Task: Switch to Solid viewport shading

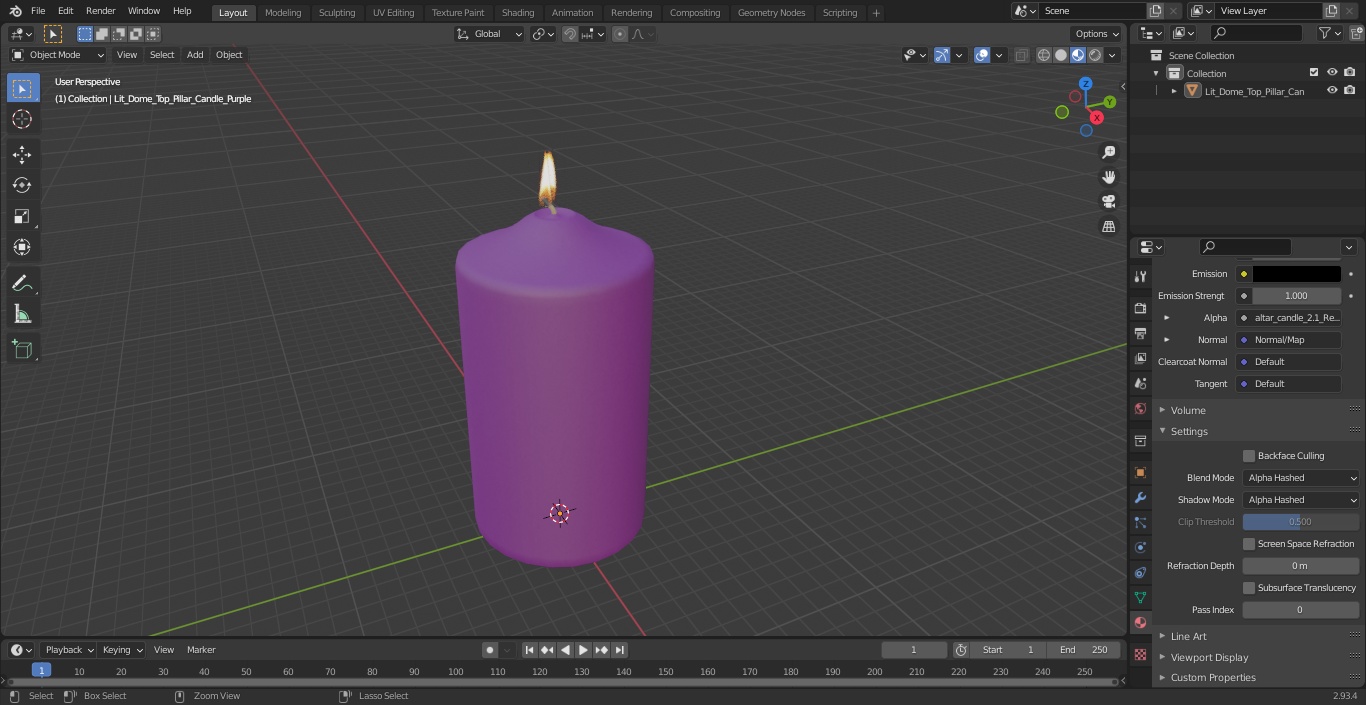Action: pos(1061,55)
